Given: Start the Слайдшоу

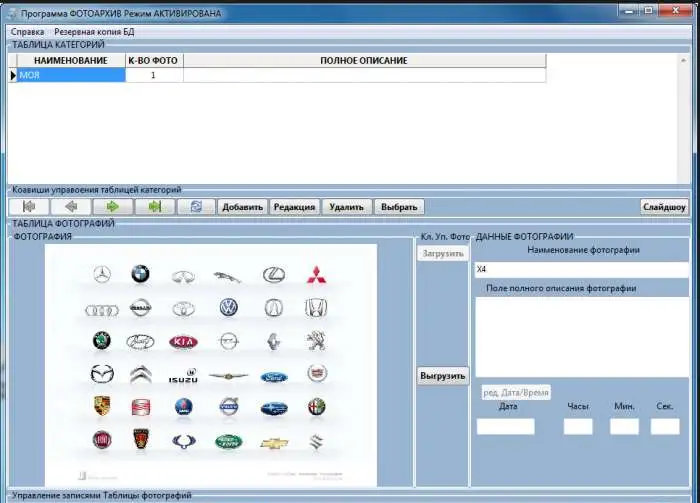Looking at the screenshot, I should (664, 207).
